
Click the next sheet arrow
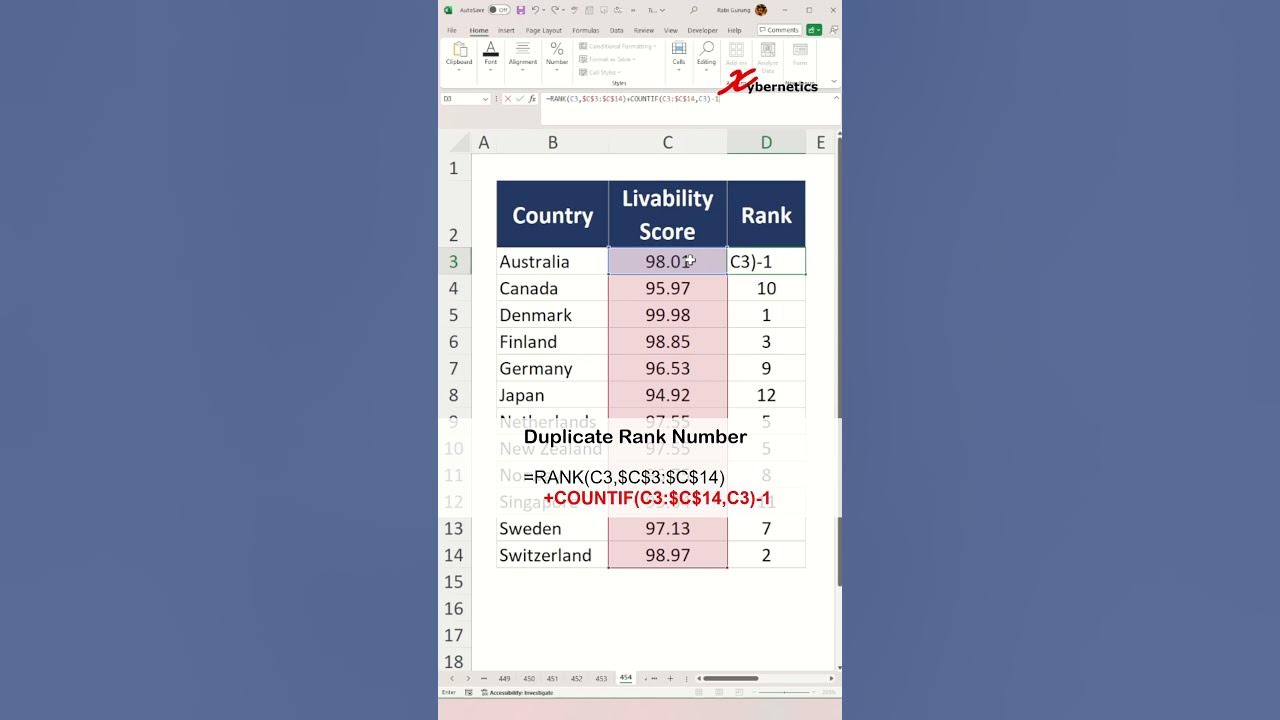[467, 678]
